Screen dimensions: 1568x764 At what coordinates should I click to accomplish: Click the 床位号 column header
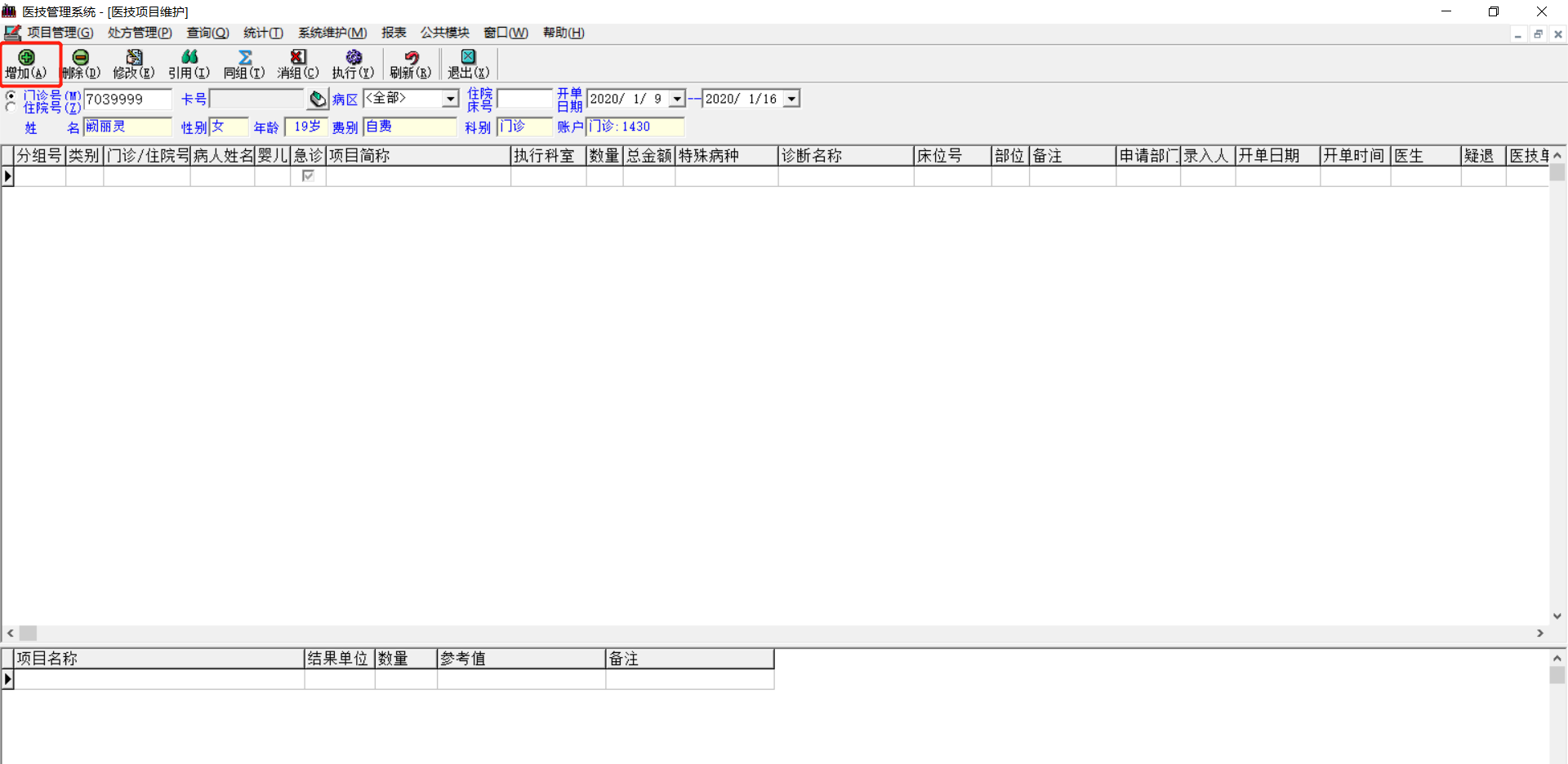tap(953, 156)
